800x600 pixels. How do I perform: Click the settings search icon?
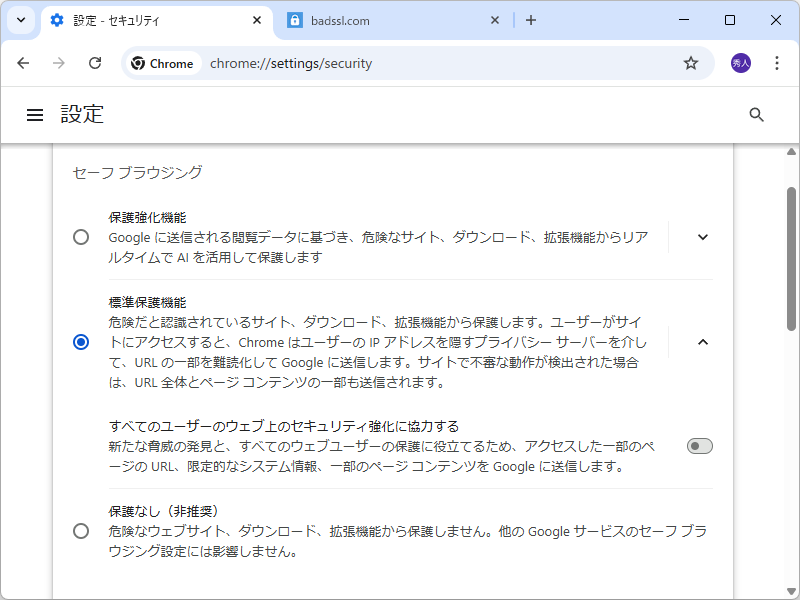click(x=756, y=115)
